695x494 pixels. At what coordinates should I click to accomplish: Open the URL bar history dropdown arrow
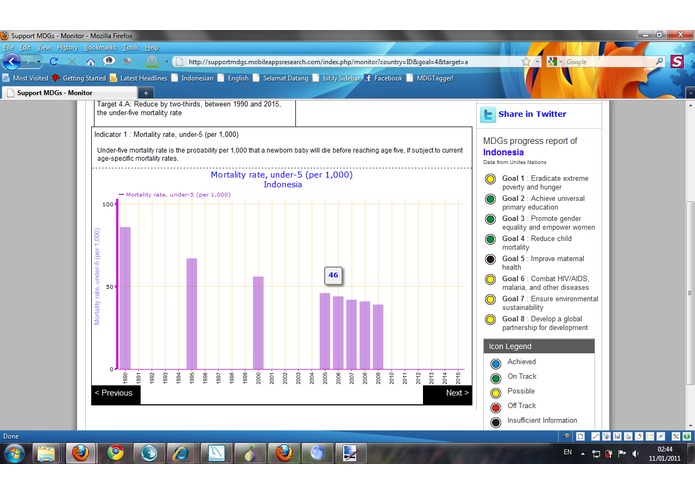(537, 62)
